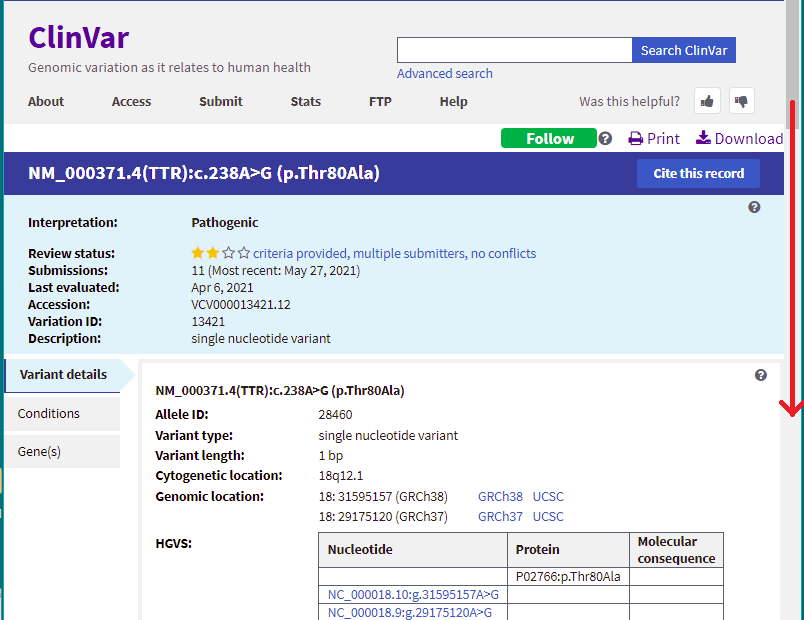
Task: Click the printer icon for Print
Action: (x=635, y=138)
